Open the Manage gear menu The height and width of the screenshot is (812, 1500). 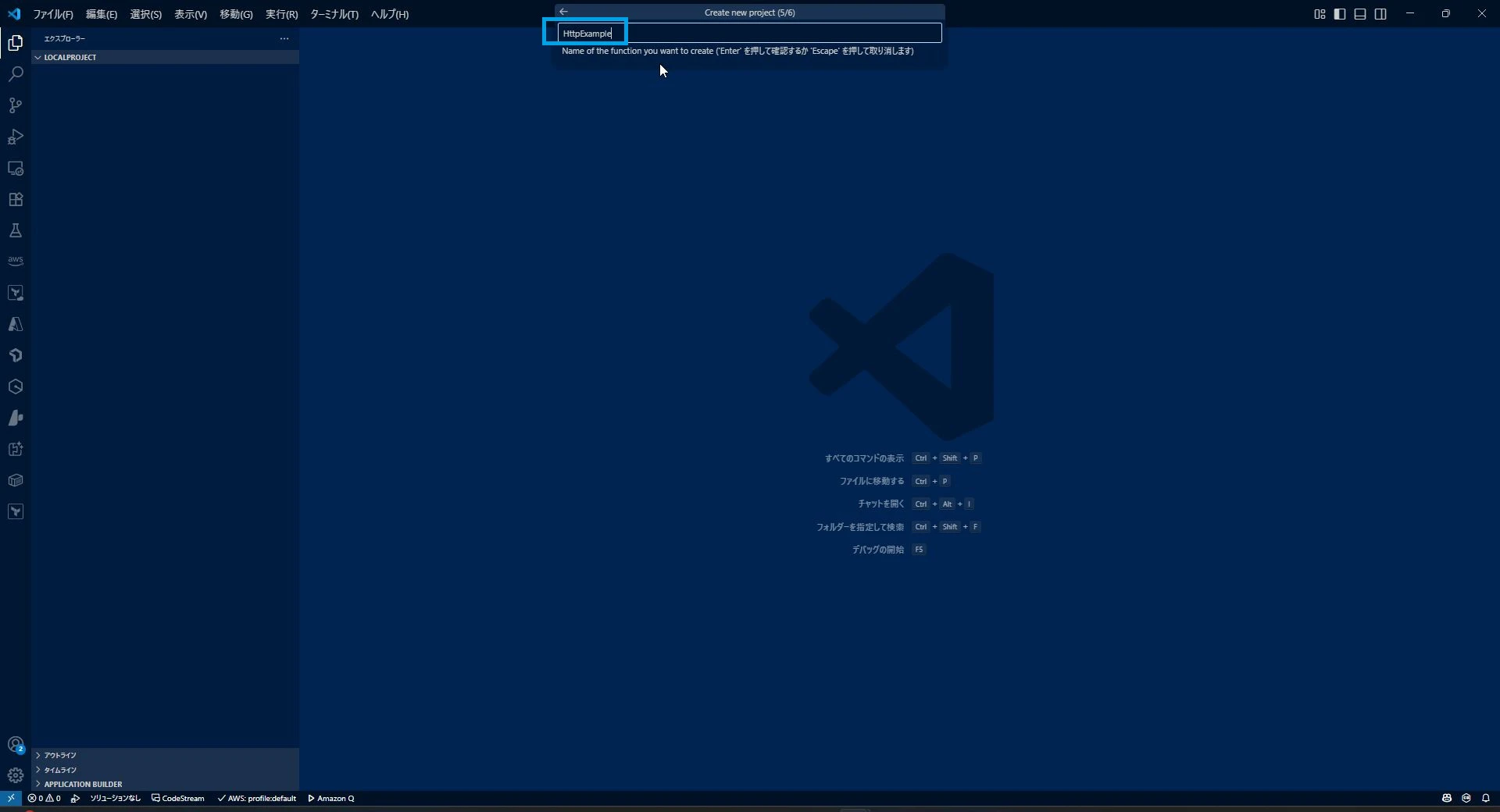coord(15,775)
